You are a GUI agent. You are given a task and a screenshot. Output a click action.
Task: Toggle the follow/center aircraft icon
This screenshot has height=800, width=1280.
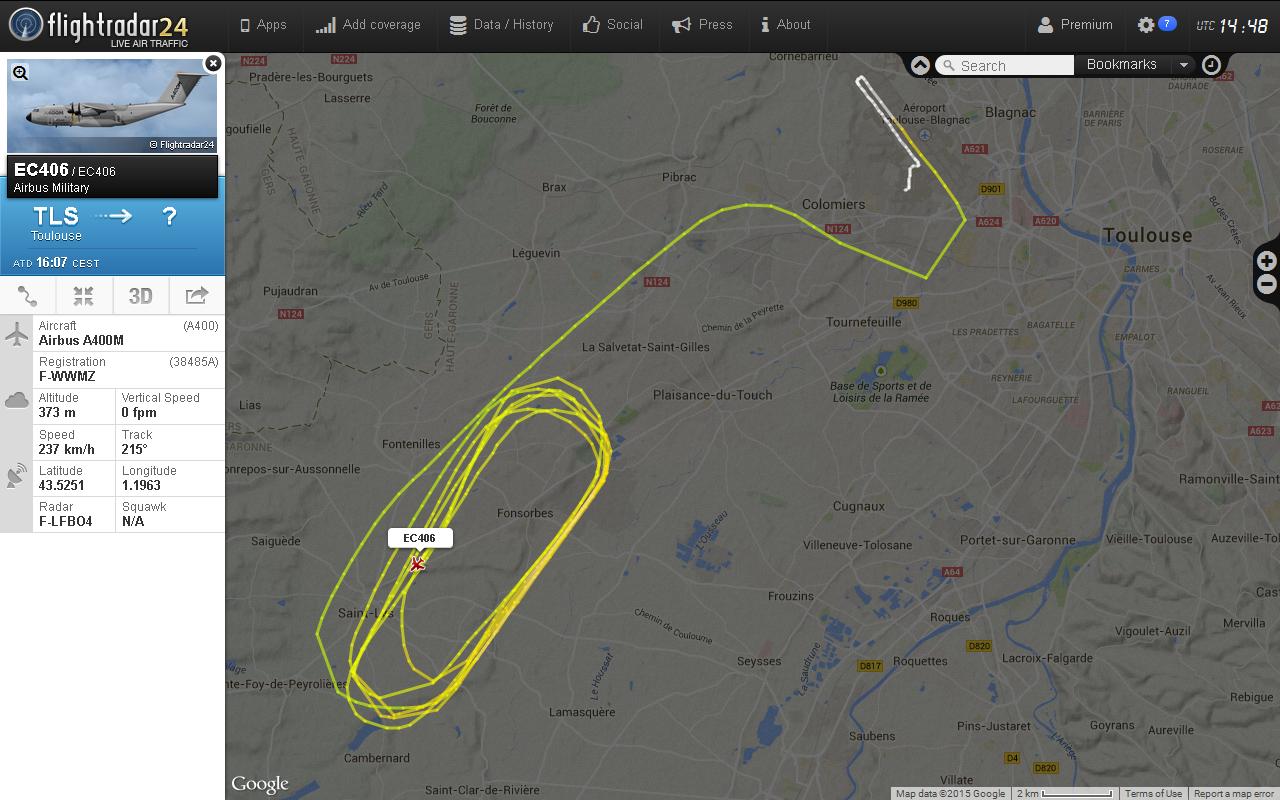(84, 296)
